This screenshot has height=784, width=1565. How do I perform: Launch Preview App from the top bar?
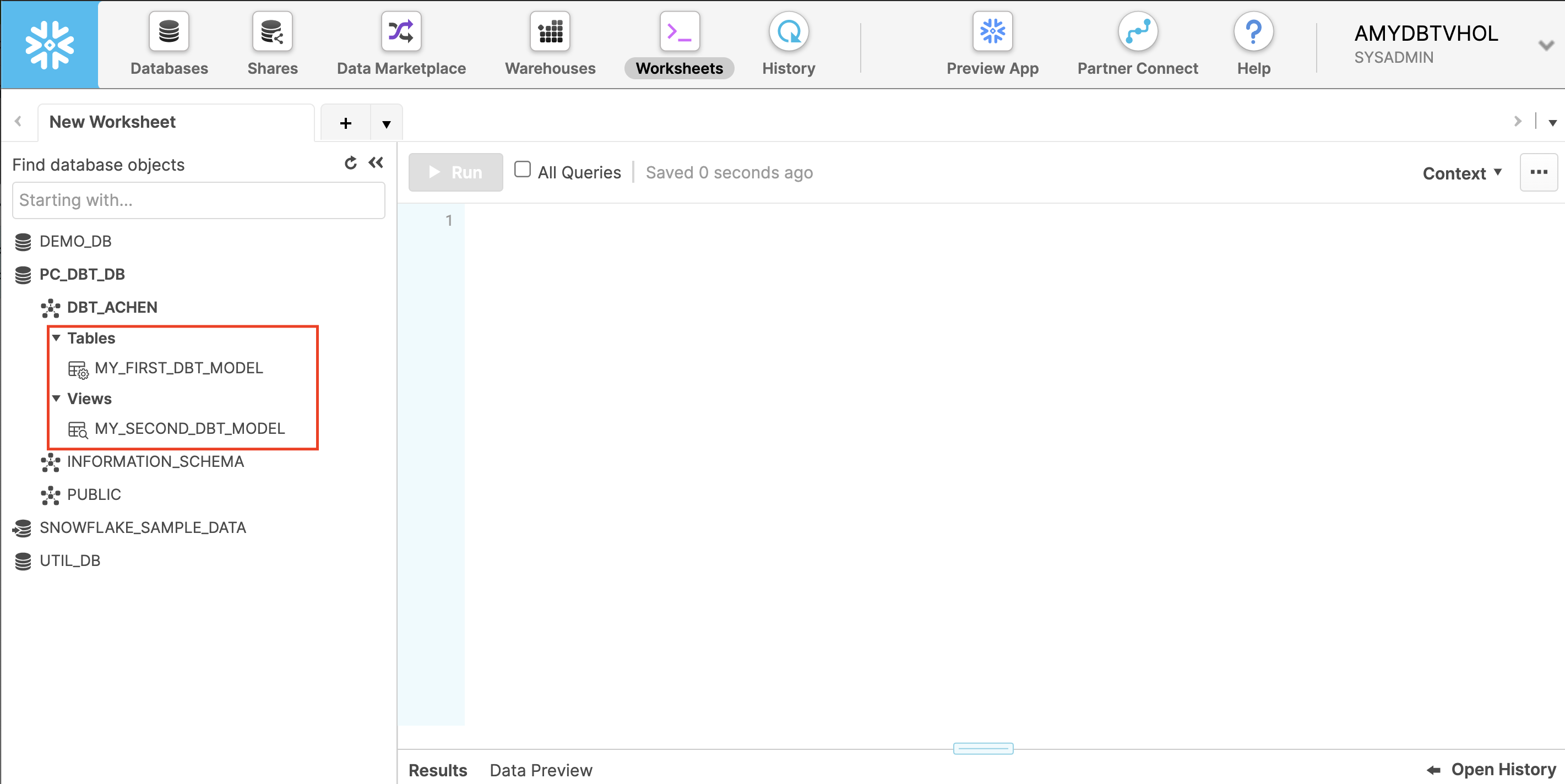992,32
